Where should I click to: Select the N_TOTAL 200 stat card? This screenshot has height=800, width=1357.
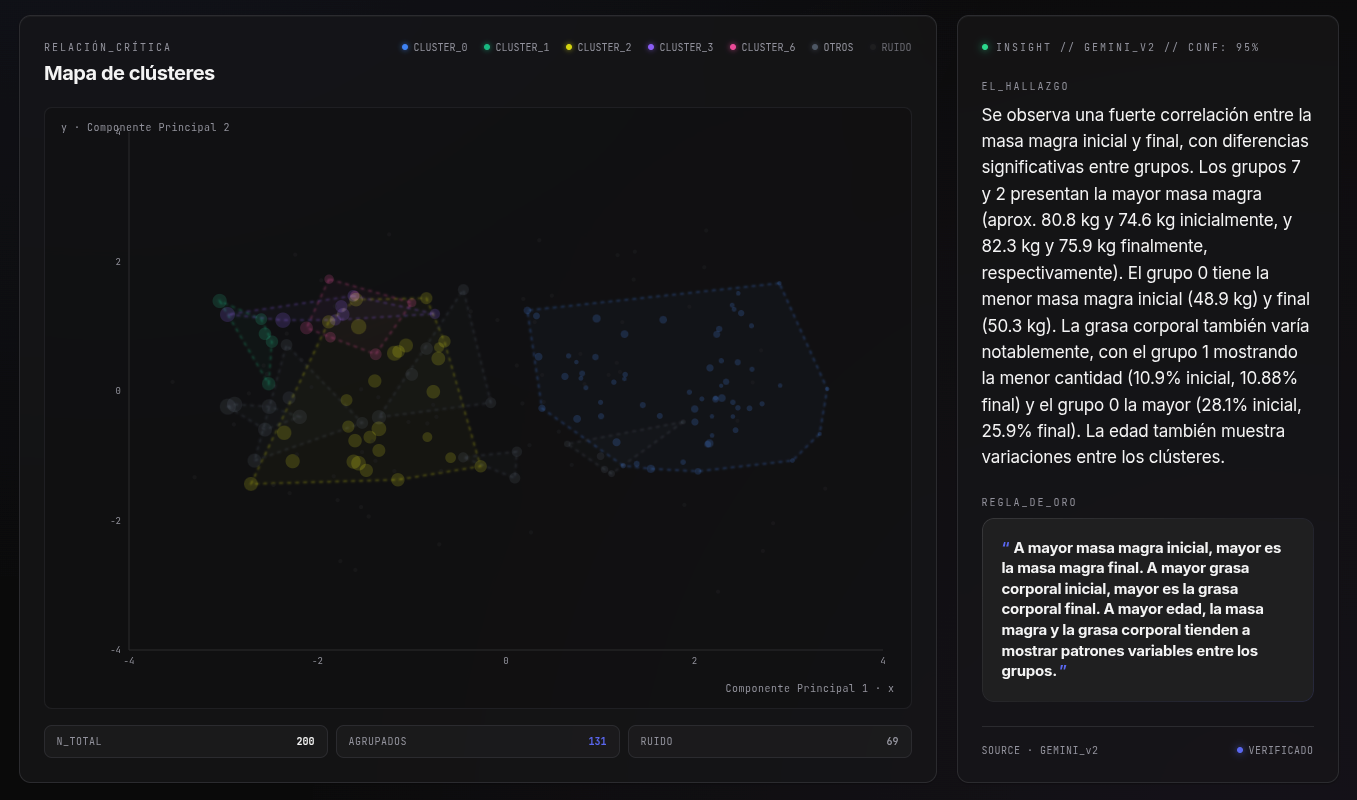pyautogui.click(x=186, y=741)
